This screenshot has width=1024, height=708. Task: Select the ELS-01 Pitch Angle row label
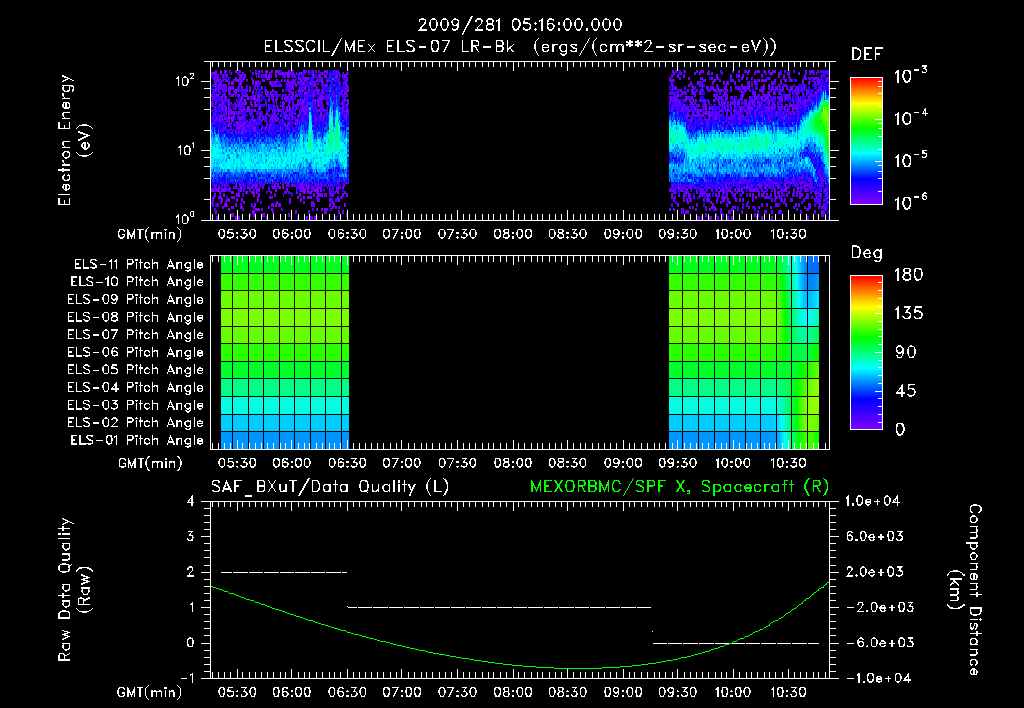(137, 441)
